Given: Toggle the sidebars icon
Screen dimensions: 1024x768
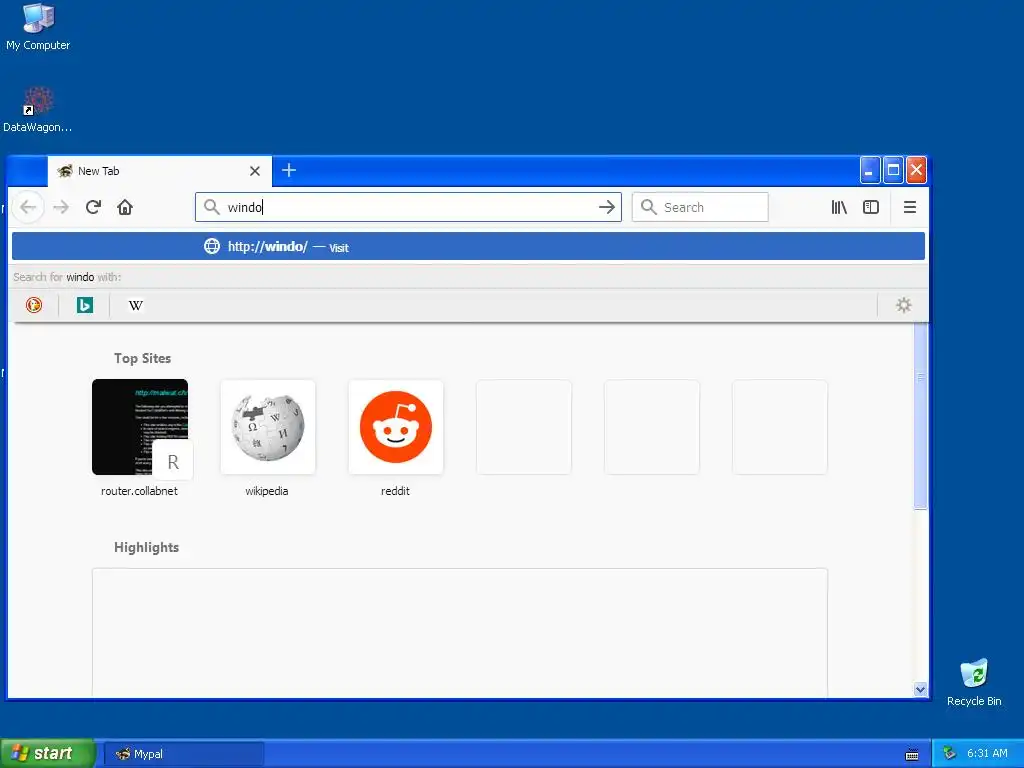Looking at the screenshot, I should pyautogui.click(x=871, y=207).
